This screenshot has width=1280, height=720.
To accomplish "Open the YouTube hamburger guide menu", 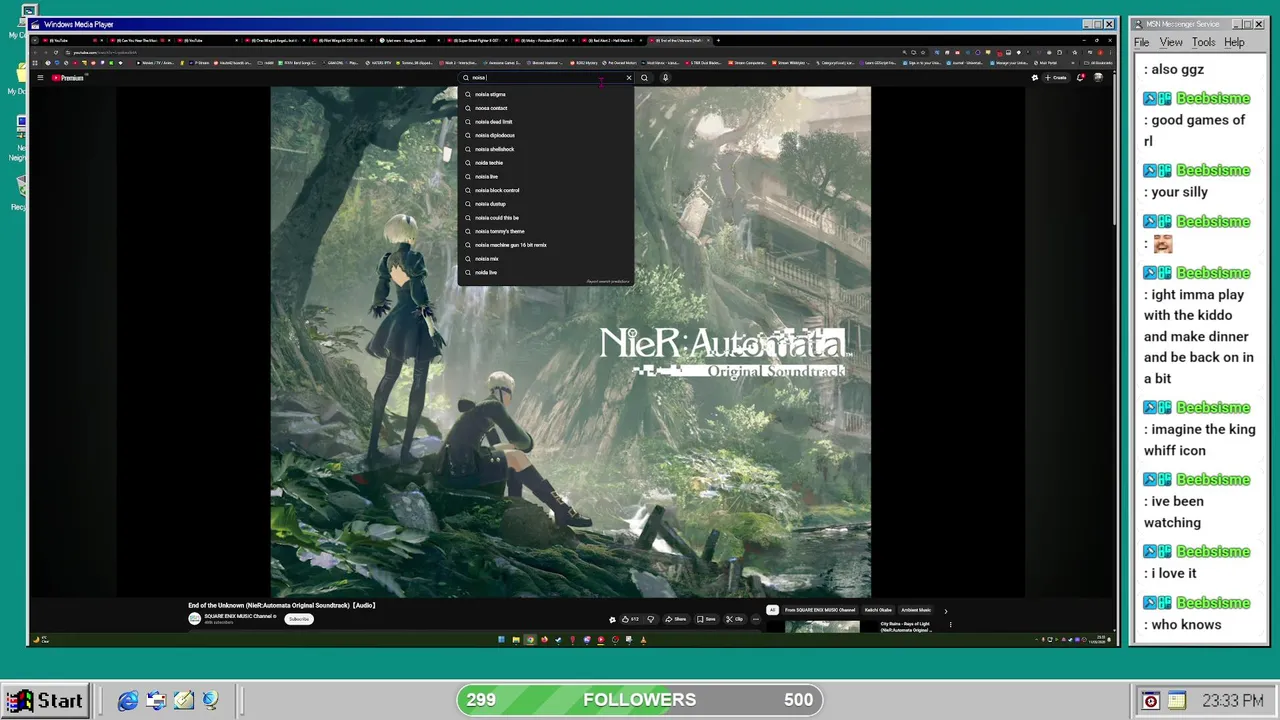I will (40, 77).
